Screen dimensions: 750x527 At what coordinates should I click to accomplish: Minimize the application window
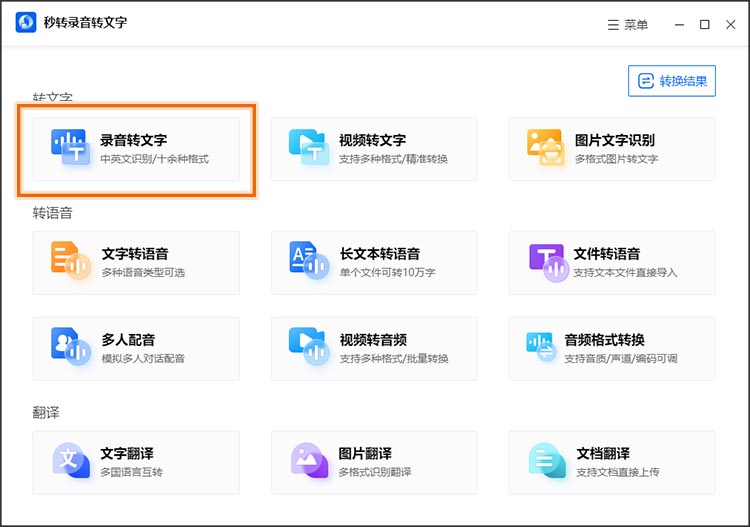679,24
